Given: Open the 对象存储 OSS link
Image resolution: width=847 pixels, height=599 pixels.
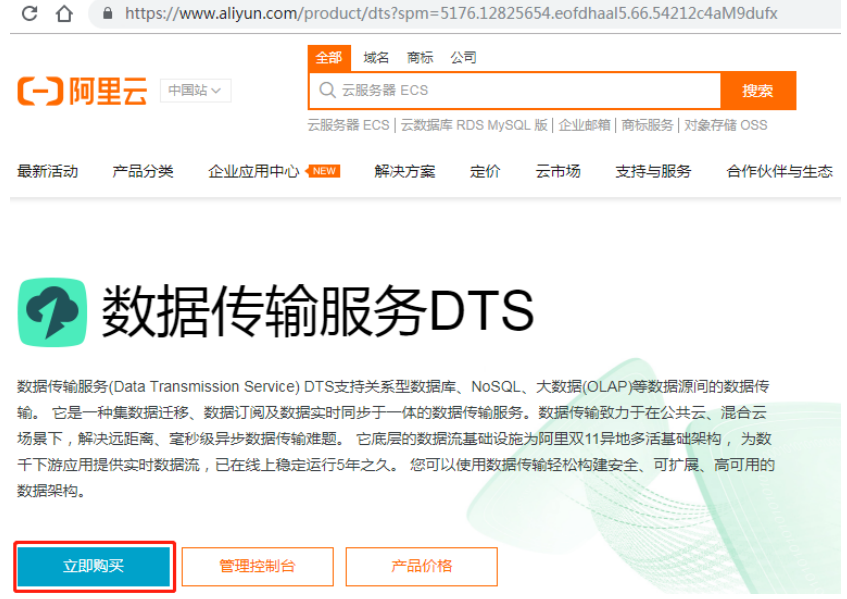Looking at the screenshot, I should [725, 125].
